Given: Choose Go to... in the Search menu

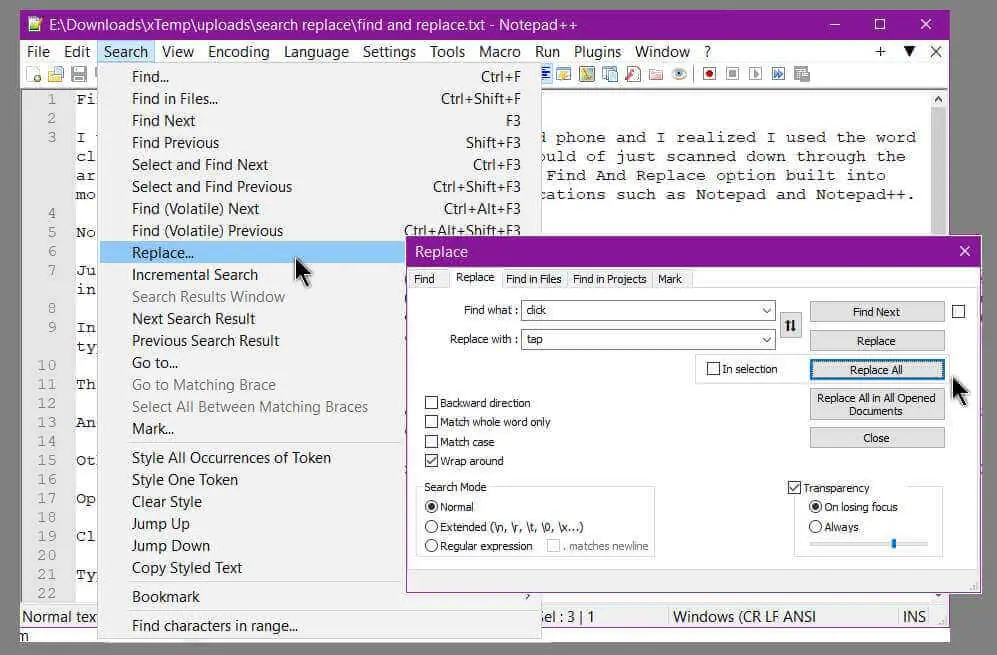Looking at the screenshot, I should [x=252, y=362].
